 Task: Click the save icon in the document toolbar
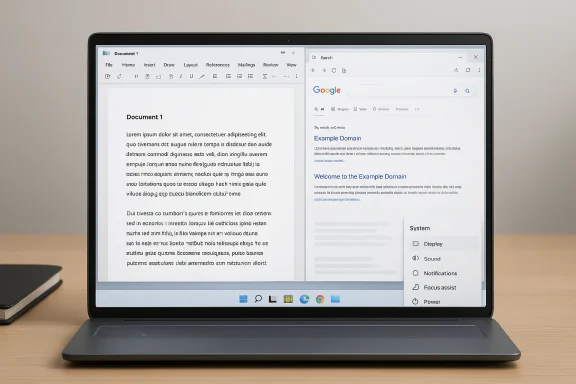107,76
